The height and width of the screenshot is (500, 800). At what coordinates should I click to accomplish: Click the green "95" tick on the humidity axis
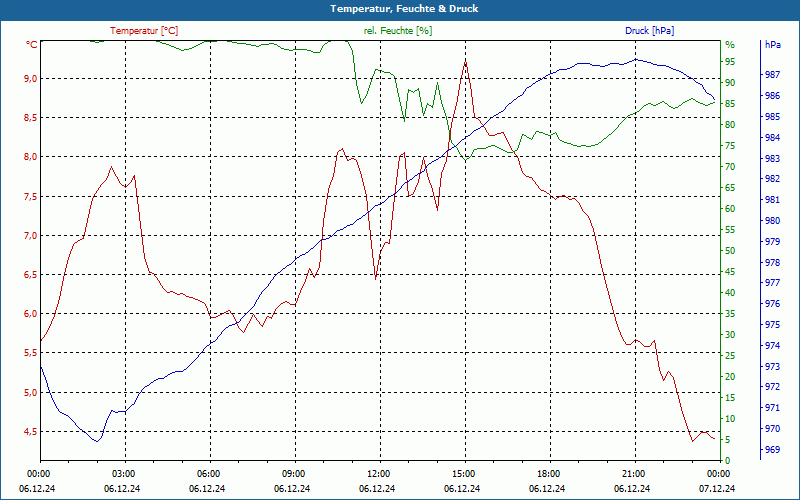(730, 62)
